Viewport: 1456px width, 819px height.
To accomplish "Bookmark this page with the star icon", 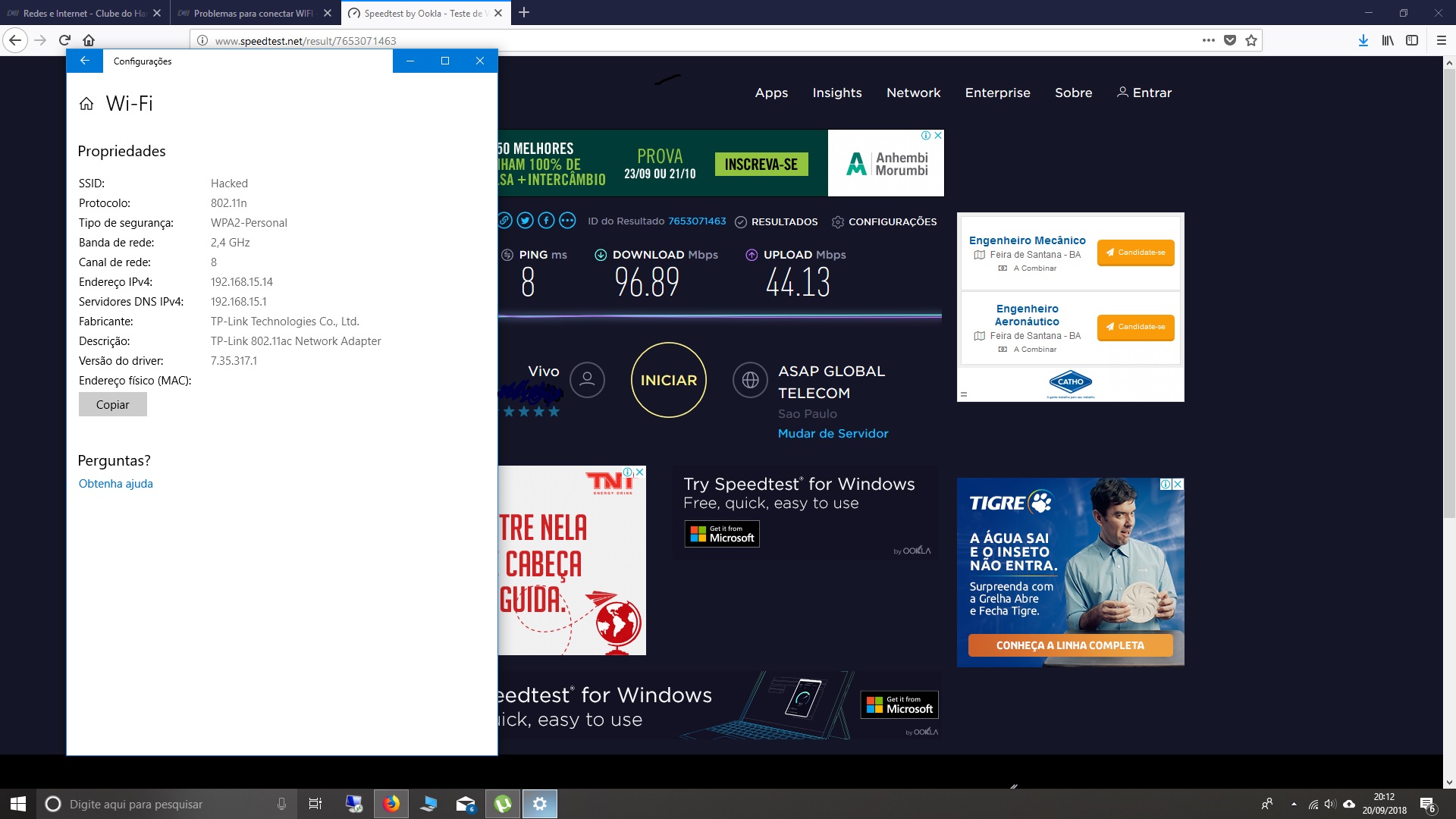I will [x=1251, y=40].
